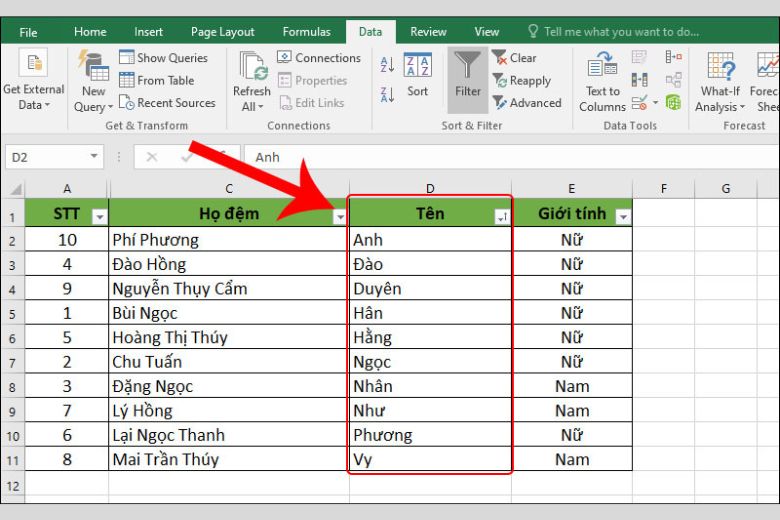Click the Forecast Sheet button
Screen dimensions: 780x520
point(765,82)
